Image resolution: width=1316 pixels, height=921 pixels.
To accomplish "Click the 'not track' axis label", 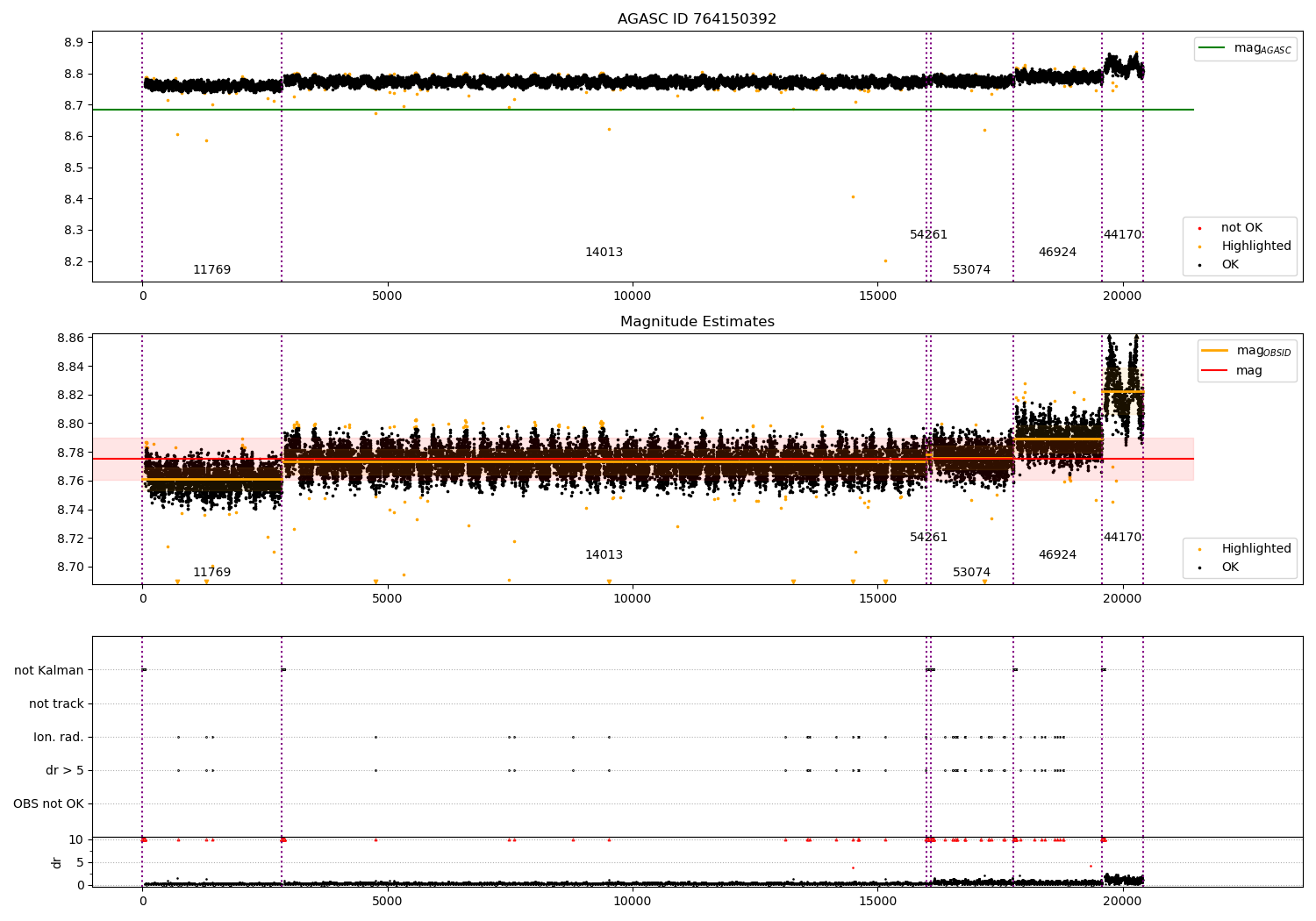I will point(56,704).
